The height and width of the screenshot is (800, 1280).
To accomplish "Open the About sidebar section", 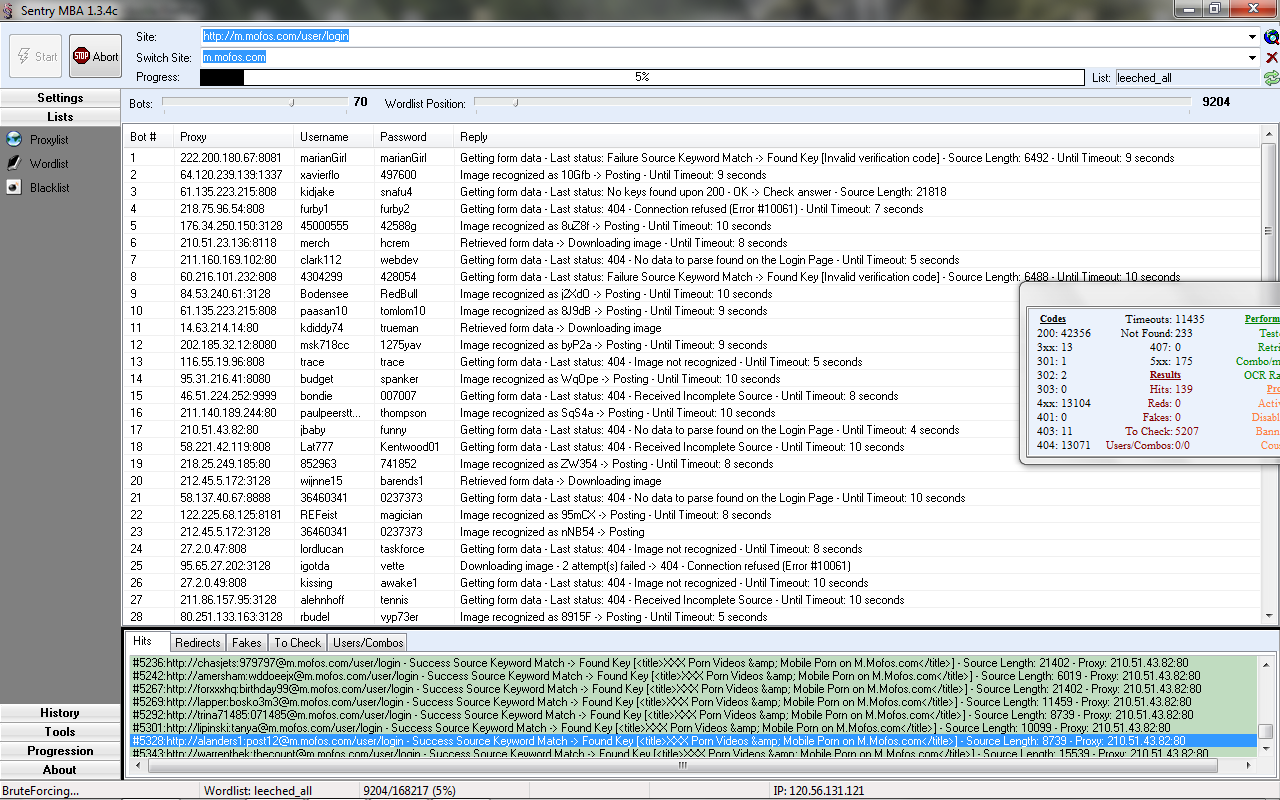I will point(60,770).
